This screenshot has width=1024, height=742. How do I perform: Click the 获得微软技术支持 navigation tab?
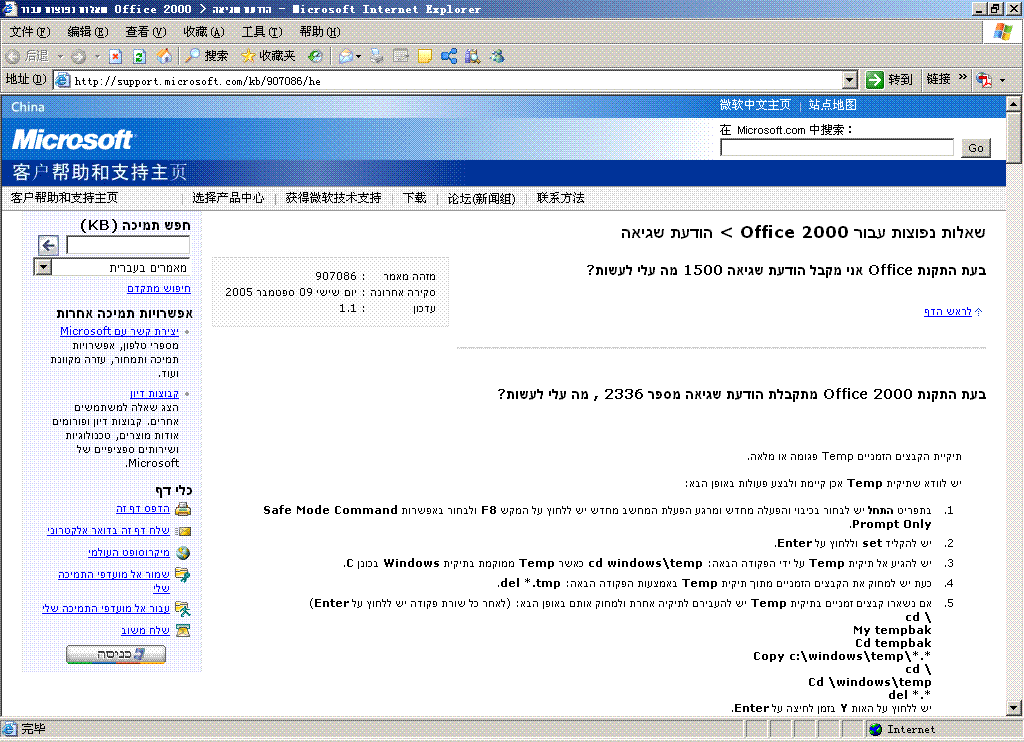tap(333, 198)
